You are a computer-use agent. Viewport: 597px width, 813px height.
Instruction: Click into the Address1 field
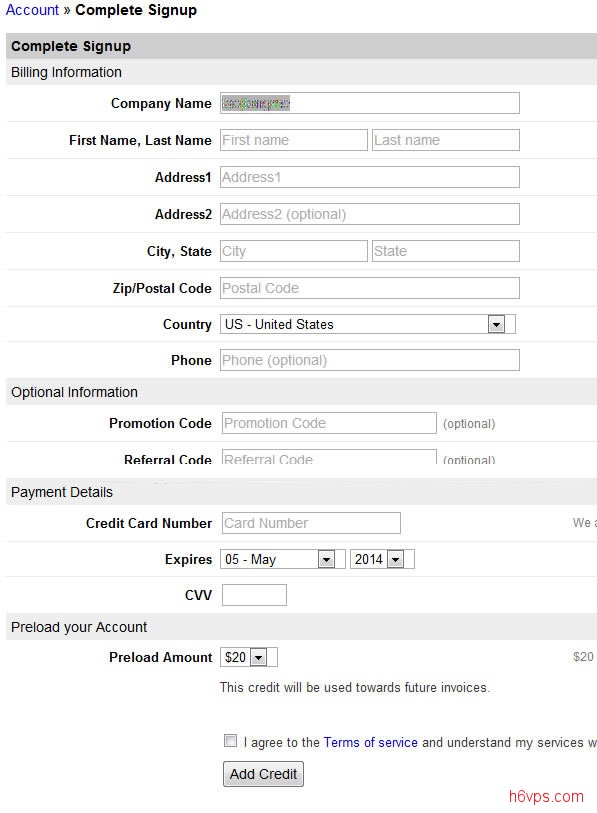tap(370, 177)
